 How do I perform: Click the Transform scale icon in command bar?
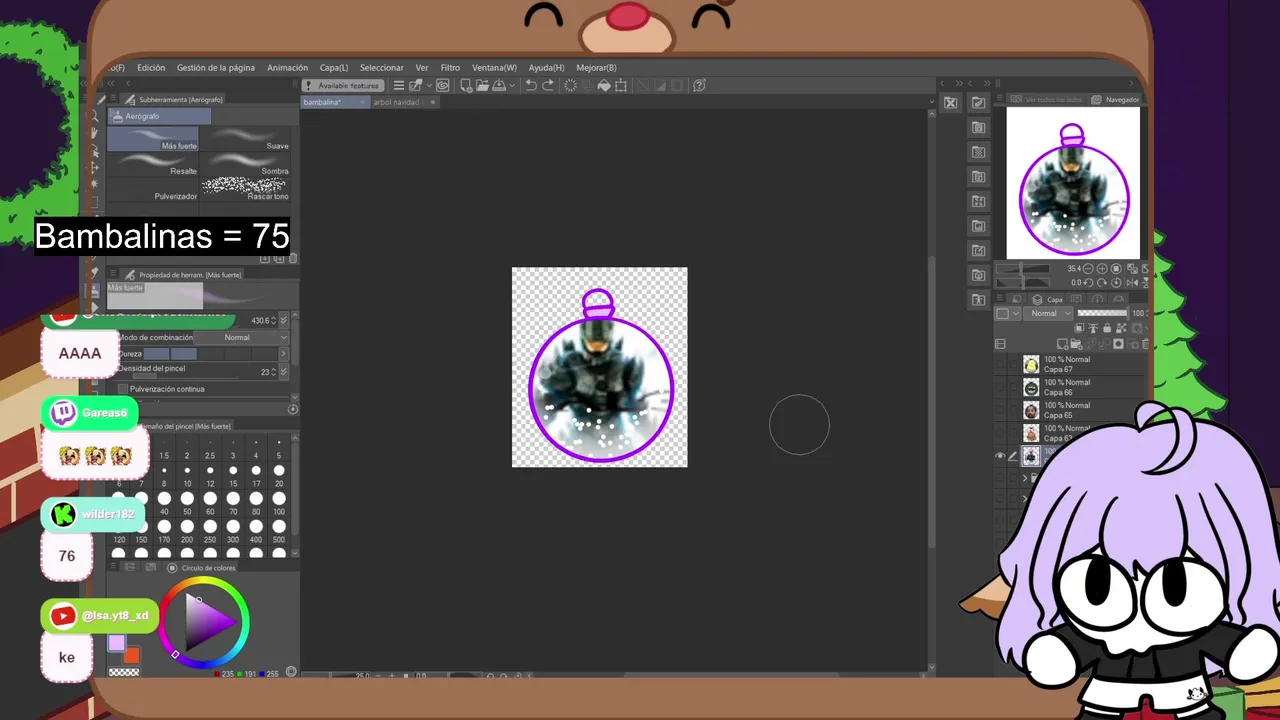pyautogui.click(x=621, y=85)
